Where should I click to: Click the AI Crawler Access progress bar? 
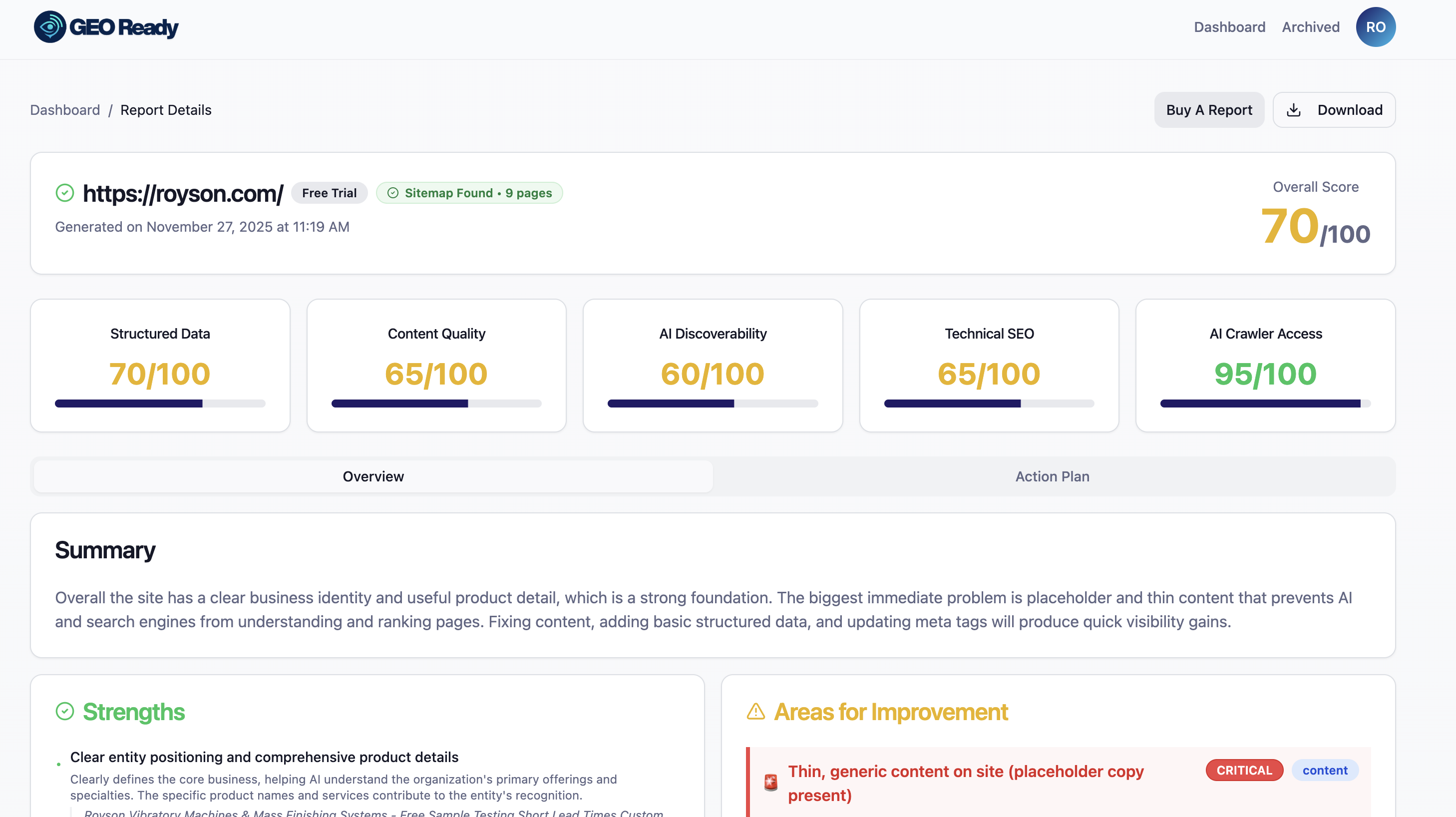[x=1265, y=403]
